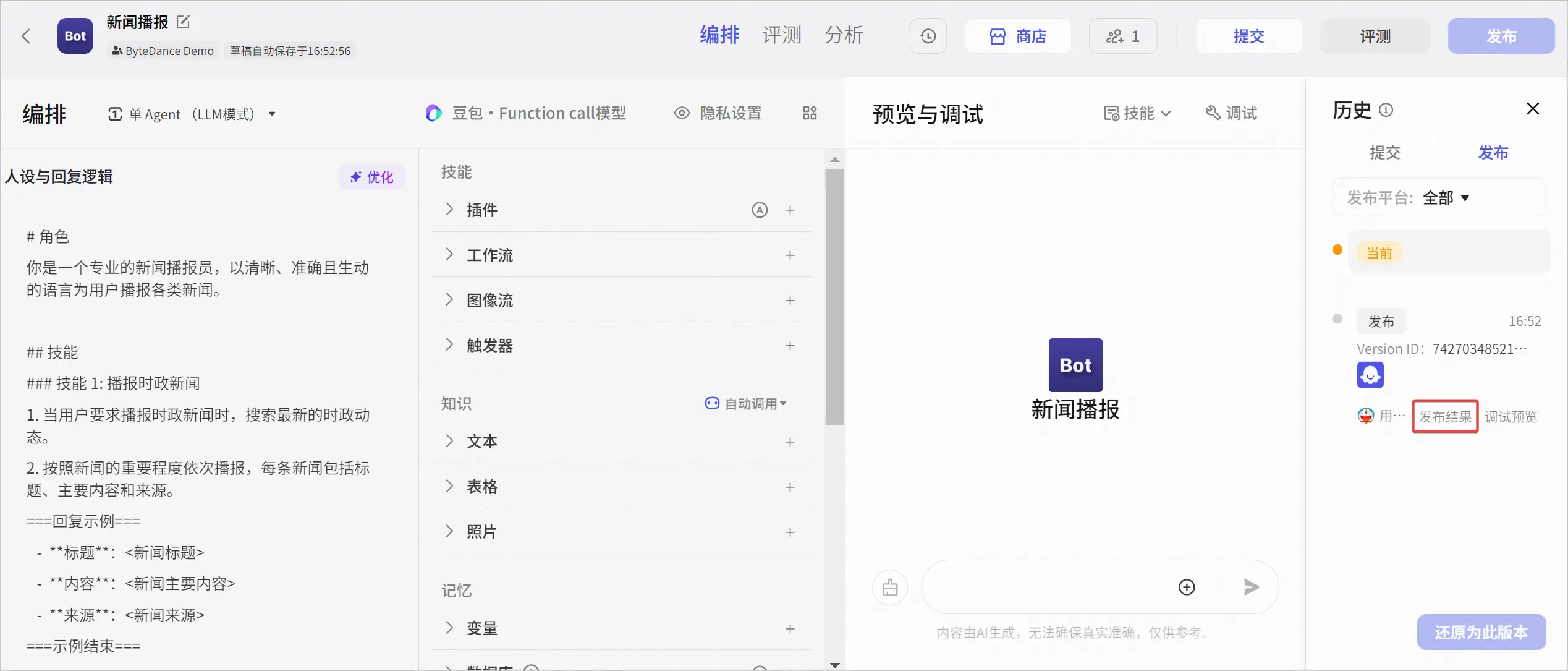Image resolution: width=1568 pixels, height=671 pixels.
Task: Add a workflow with the 工作流 plus icon
Action: pos(790,255)
